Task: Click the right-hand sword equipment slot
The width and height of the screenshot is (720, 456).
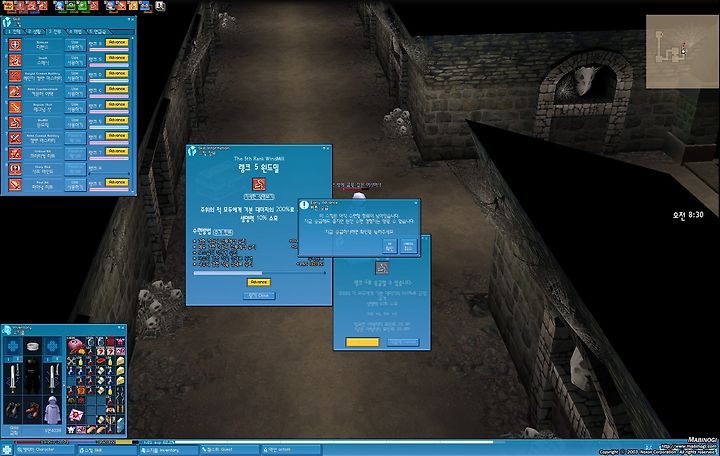Action: click(x=52, y=378)
